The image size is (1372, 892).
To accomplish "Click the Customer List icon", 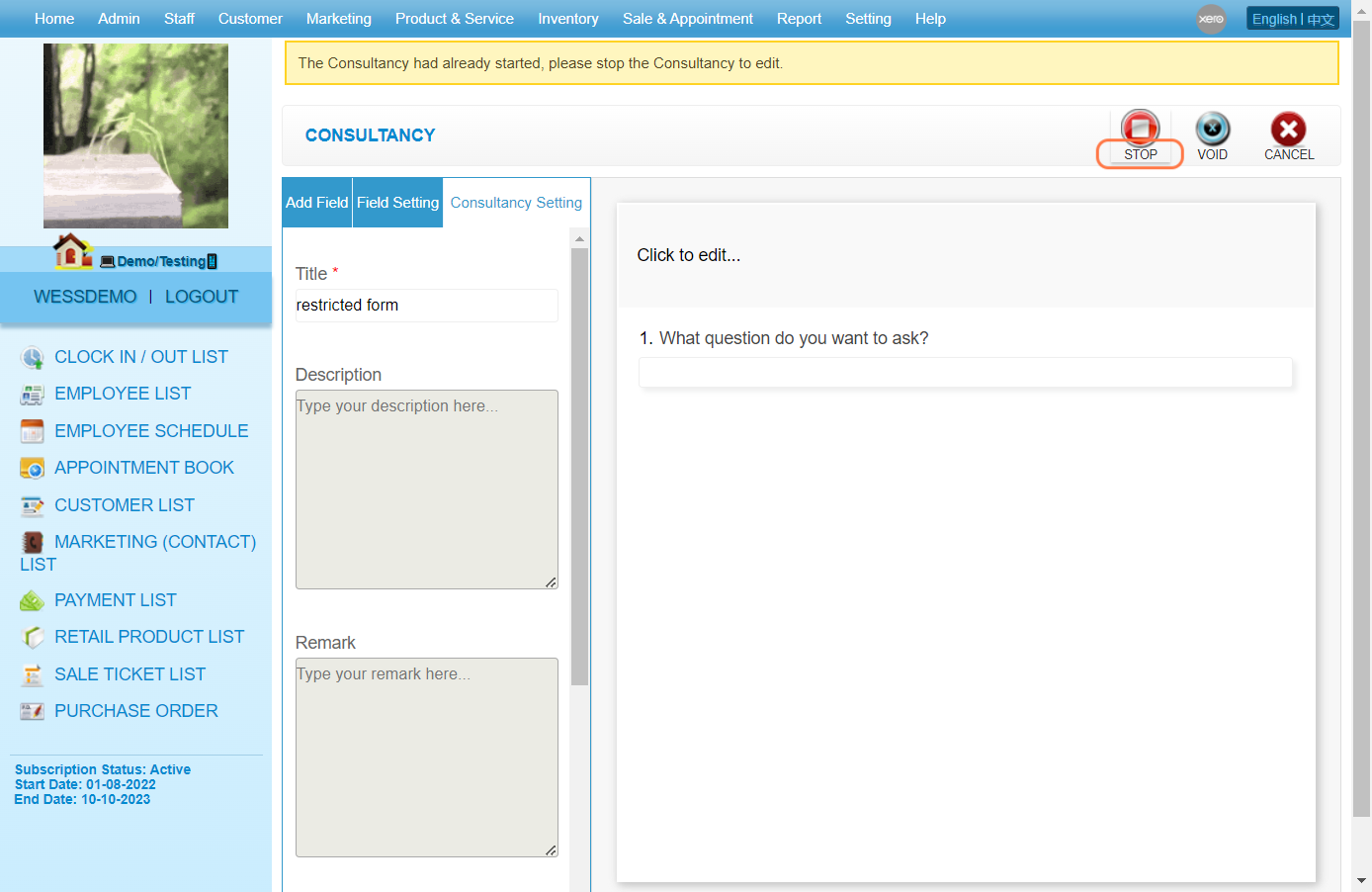I will tap(32, 505).
